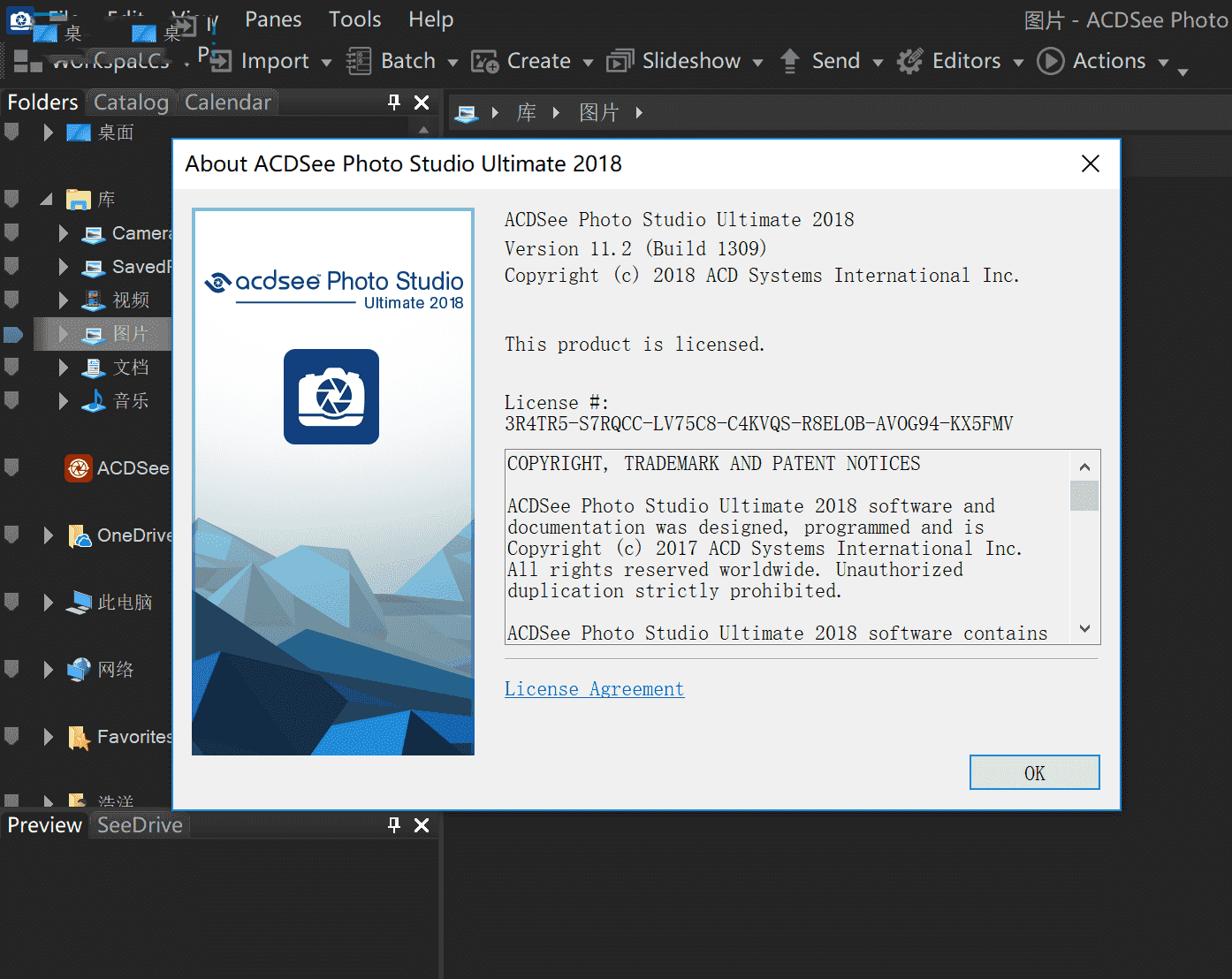
Task: Expand the 桌面 folder node
Action: coord(49,133)
